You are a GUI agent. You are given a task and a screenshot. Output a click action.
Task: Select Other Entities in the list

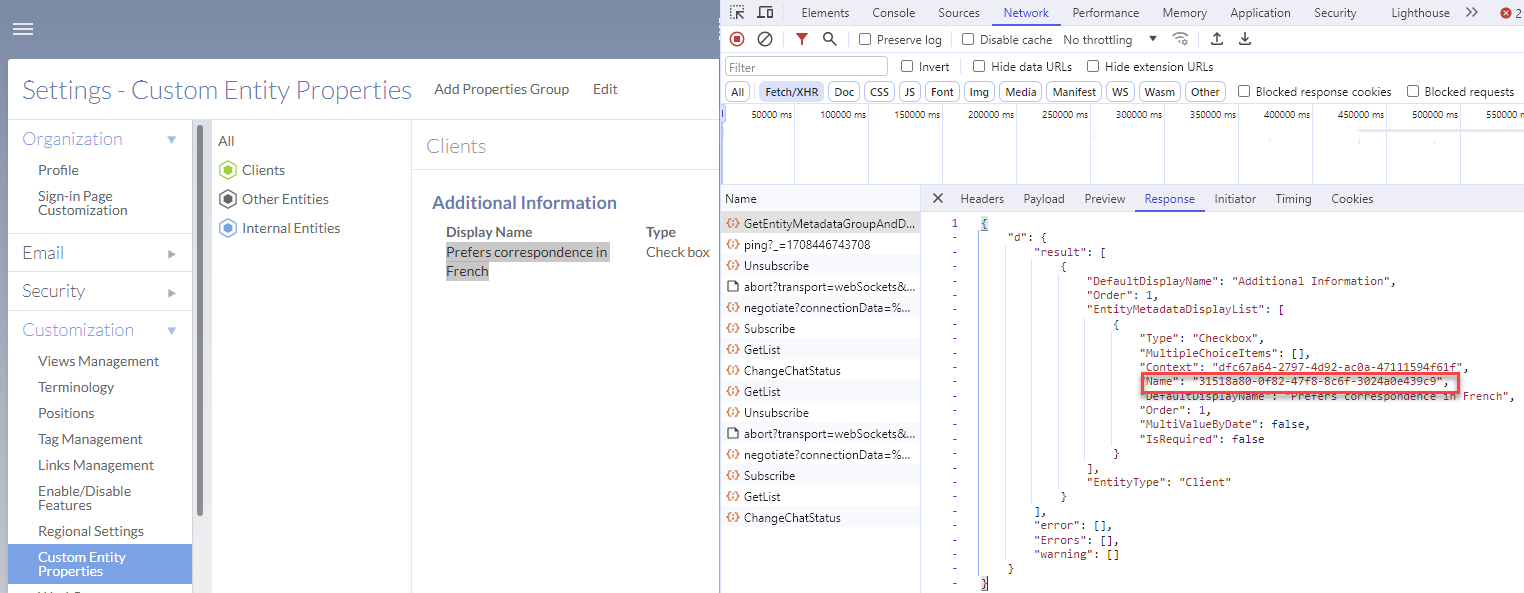coord(284,199)
